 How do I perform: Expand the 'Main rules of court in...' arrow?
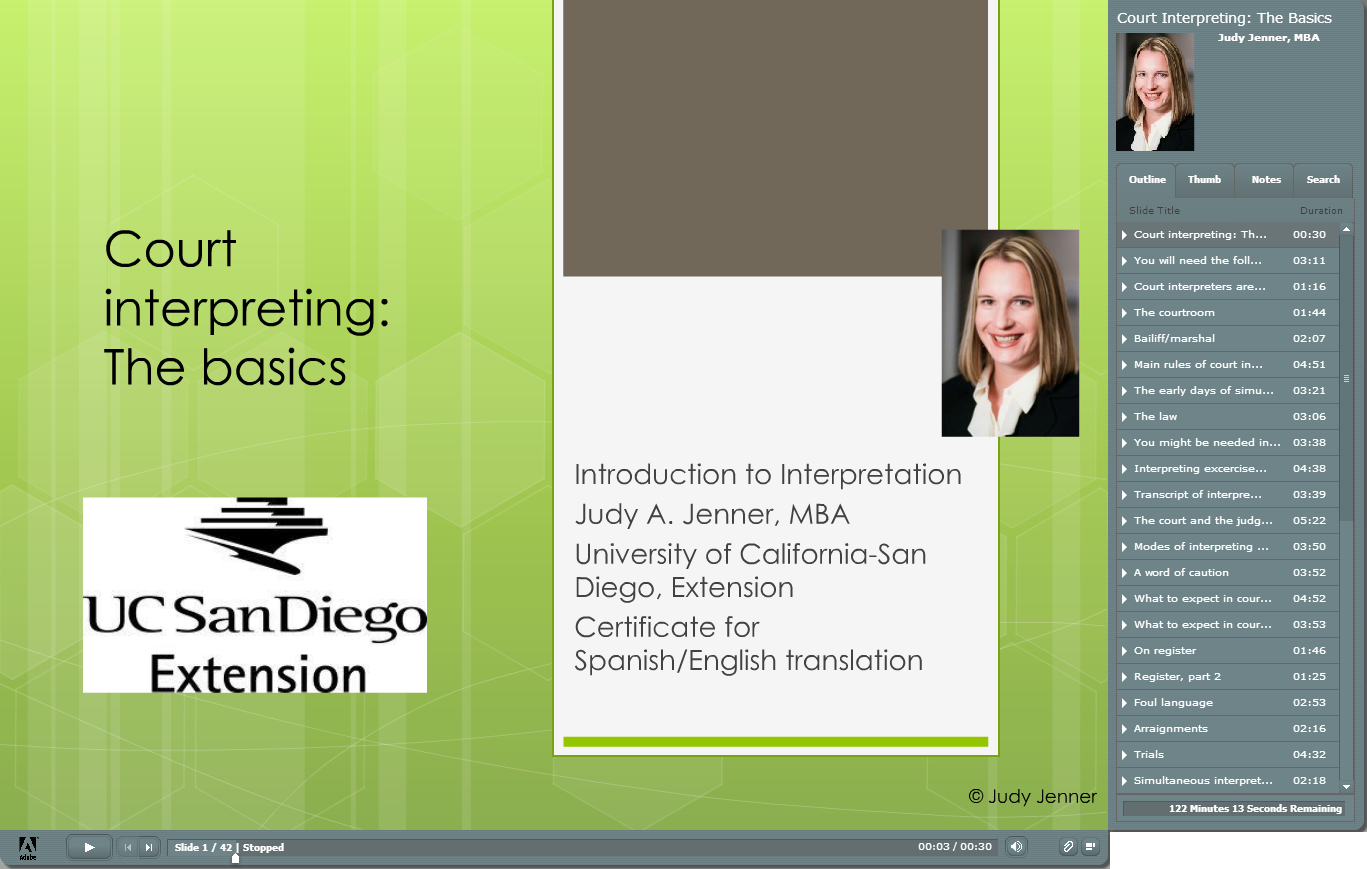click(x=1125, y=365)
